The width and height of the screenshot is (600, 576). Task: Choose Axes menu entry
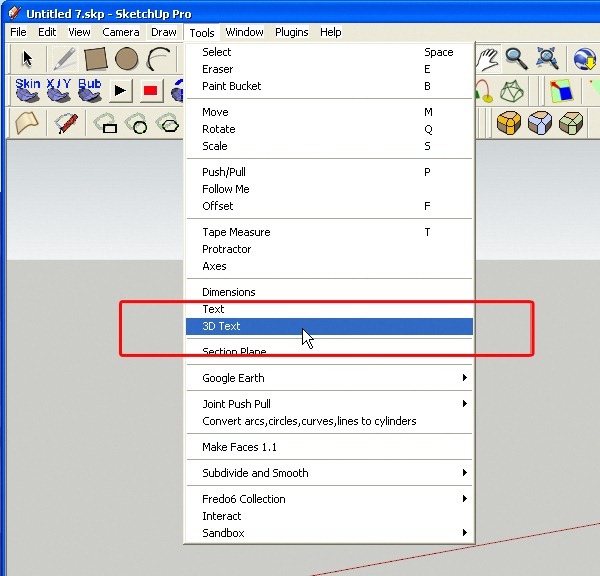[329, 266]
